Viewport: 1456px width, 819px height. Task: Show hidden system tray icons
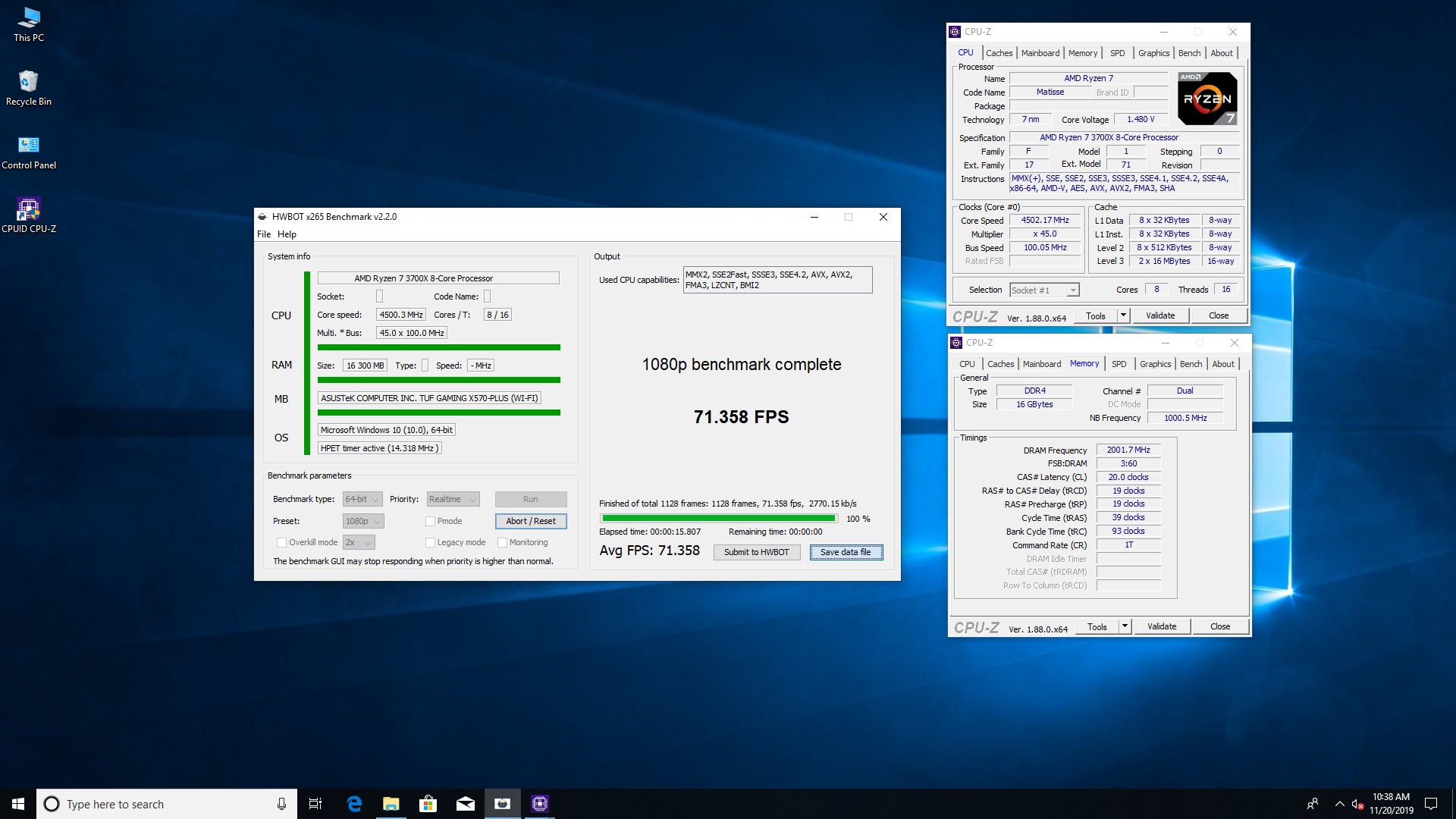click(x=1339, y=804)
